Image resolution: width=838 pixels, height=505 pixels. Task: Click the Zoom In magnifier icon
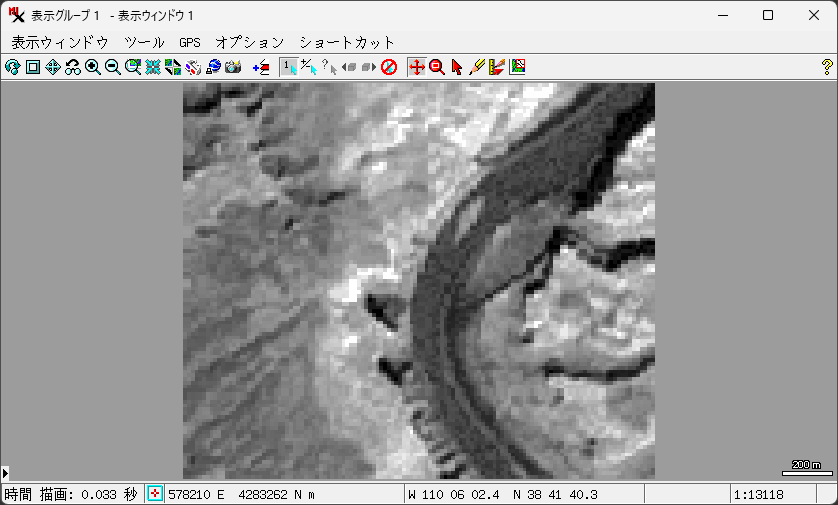(x=92, y=67)
